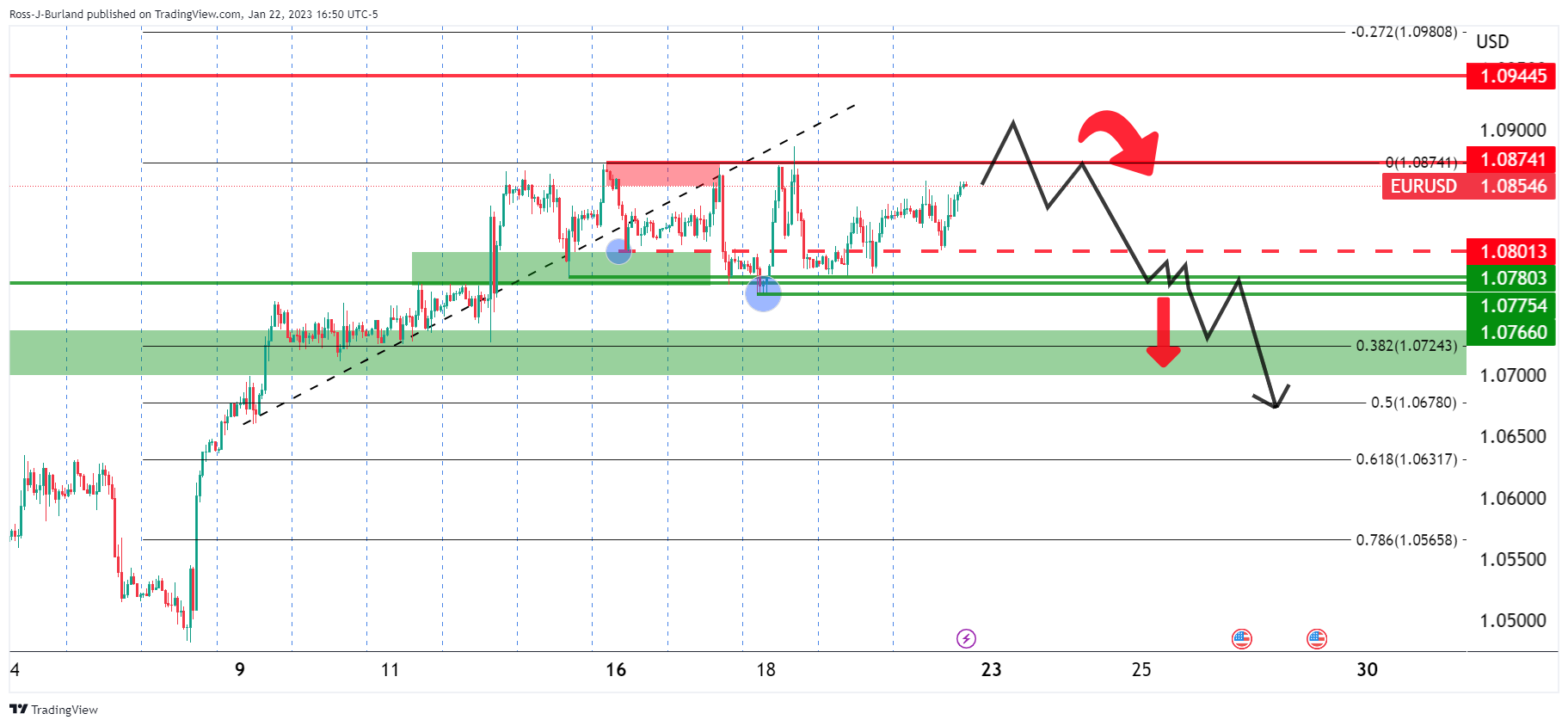Click the rightmost US flag event icon

pos(1317,638)
